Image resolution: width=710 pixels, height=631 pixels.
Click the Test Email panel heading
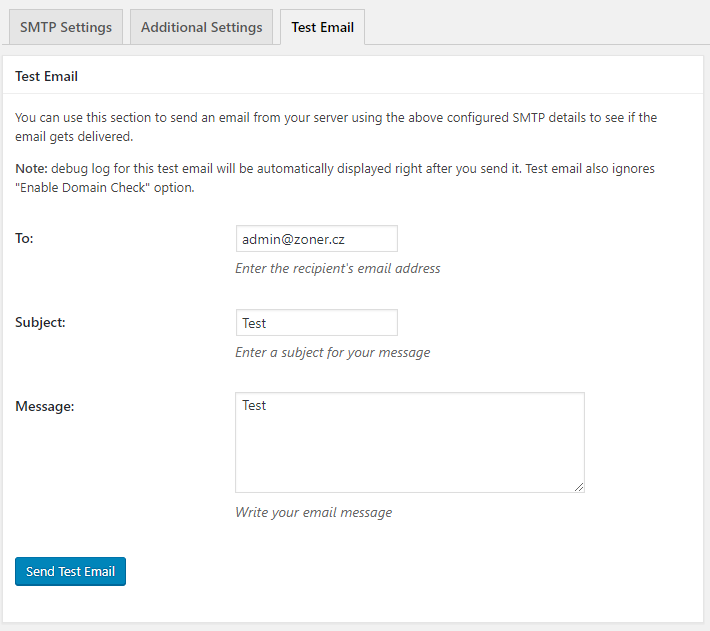tap(47, 76)
